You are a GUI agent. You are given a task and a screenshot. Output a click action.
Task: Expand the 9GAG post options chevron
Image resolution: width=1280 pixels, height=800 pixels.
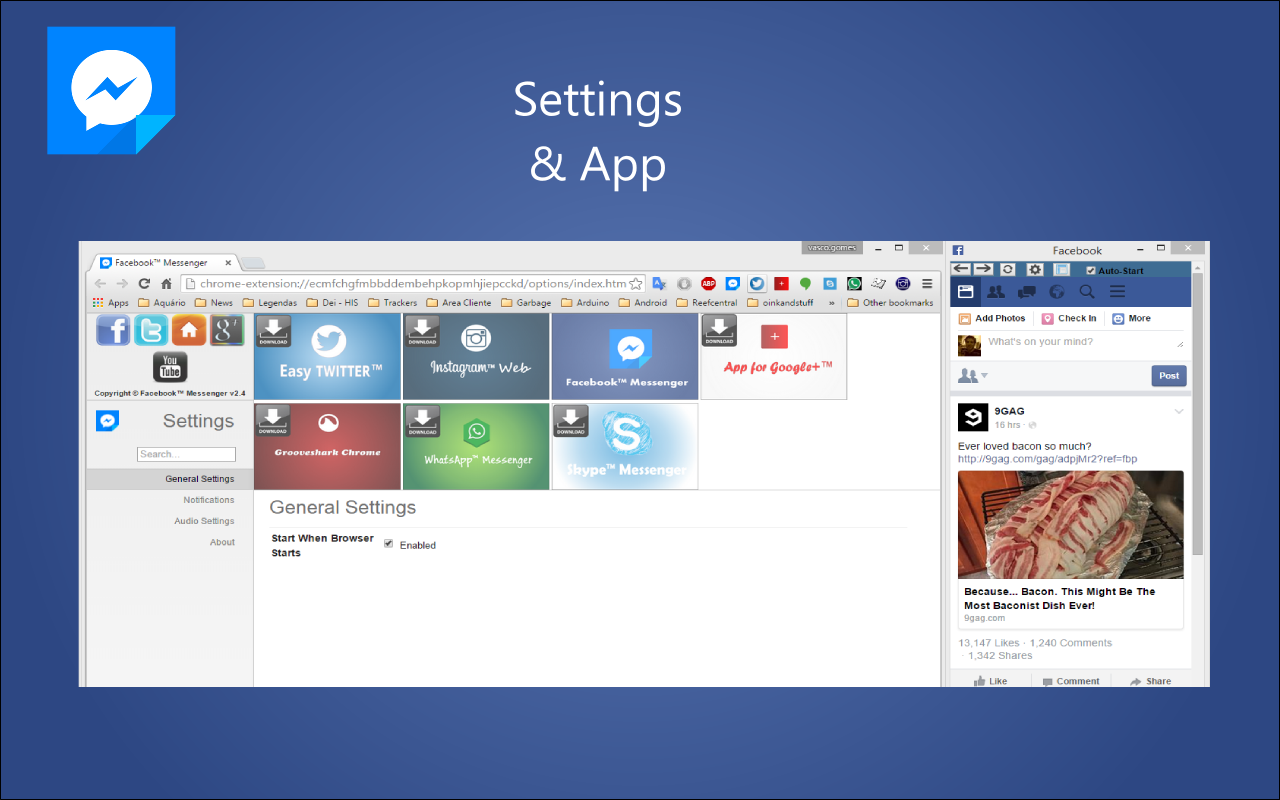(x=1179, y=411)
